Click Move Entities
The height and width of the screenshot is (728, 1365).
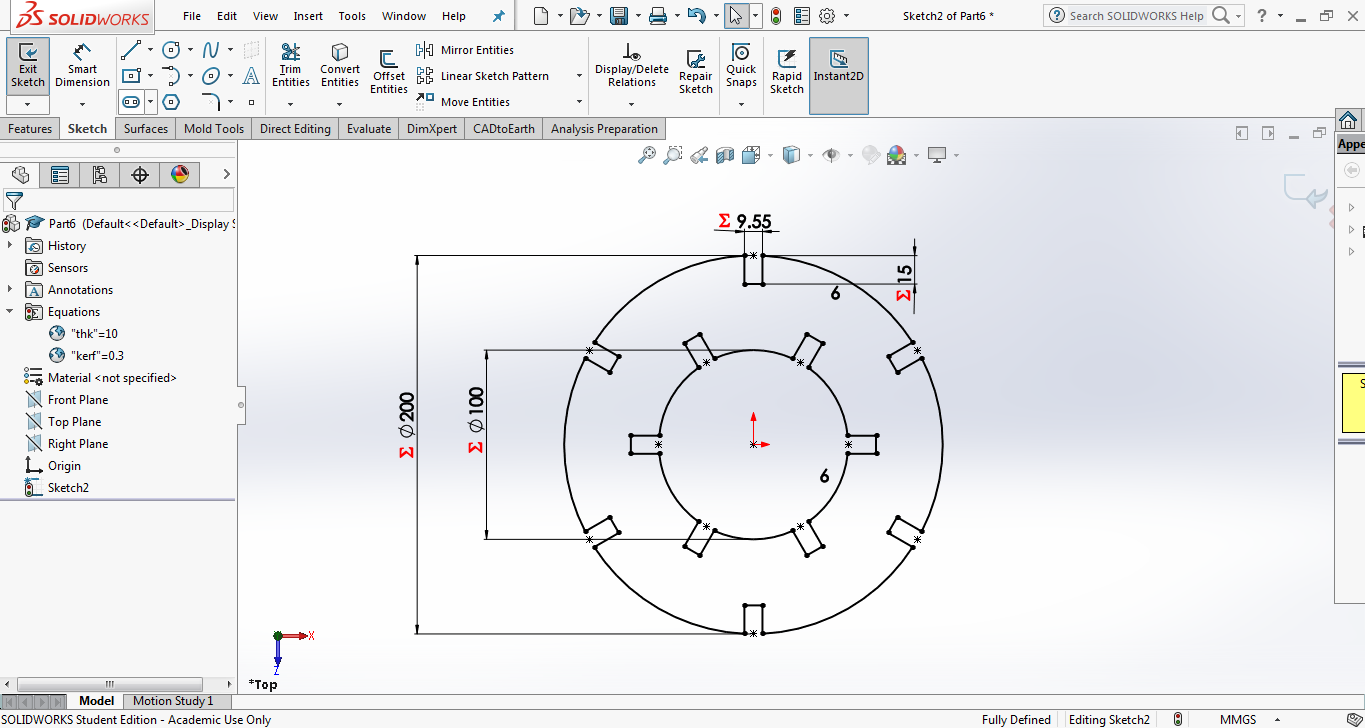click(x=463, y=102)
